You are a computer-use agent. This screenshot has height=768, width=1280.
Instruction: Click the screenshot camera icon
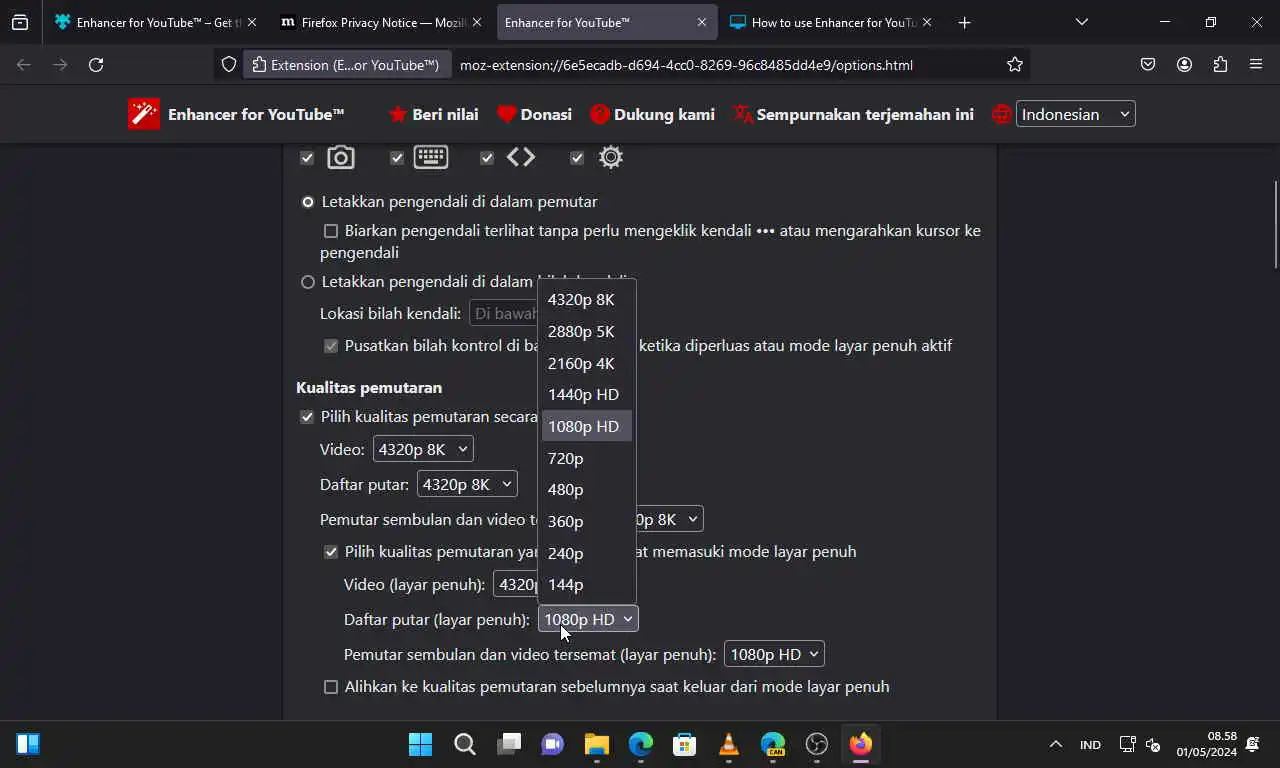341,157
